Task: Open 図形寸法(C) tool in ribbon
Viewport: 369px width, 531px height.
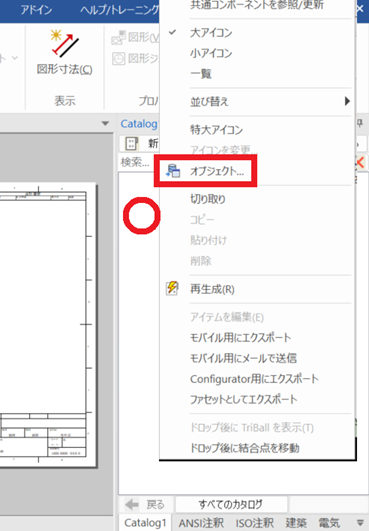Action: 64,52
